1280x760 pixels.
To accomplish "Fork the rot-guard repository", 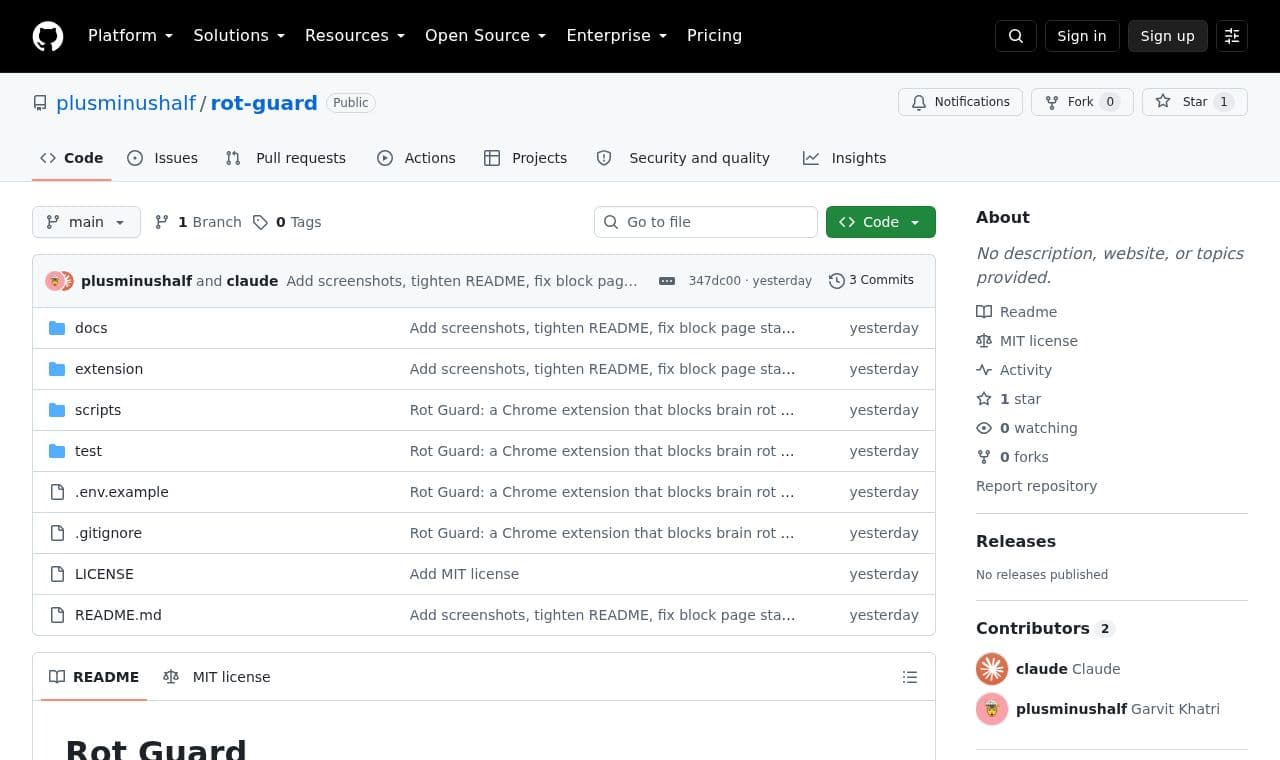I will click(1081, 102).
